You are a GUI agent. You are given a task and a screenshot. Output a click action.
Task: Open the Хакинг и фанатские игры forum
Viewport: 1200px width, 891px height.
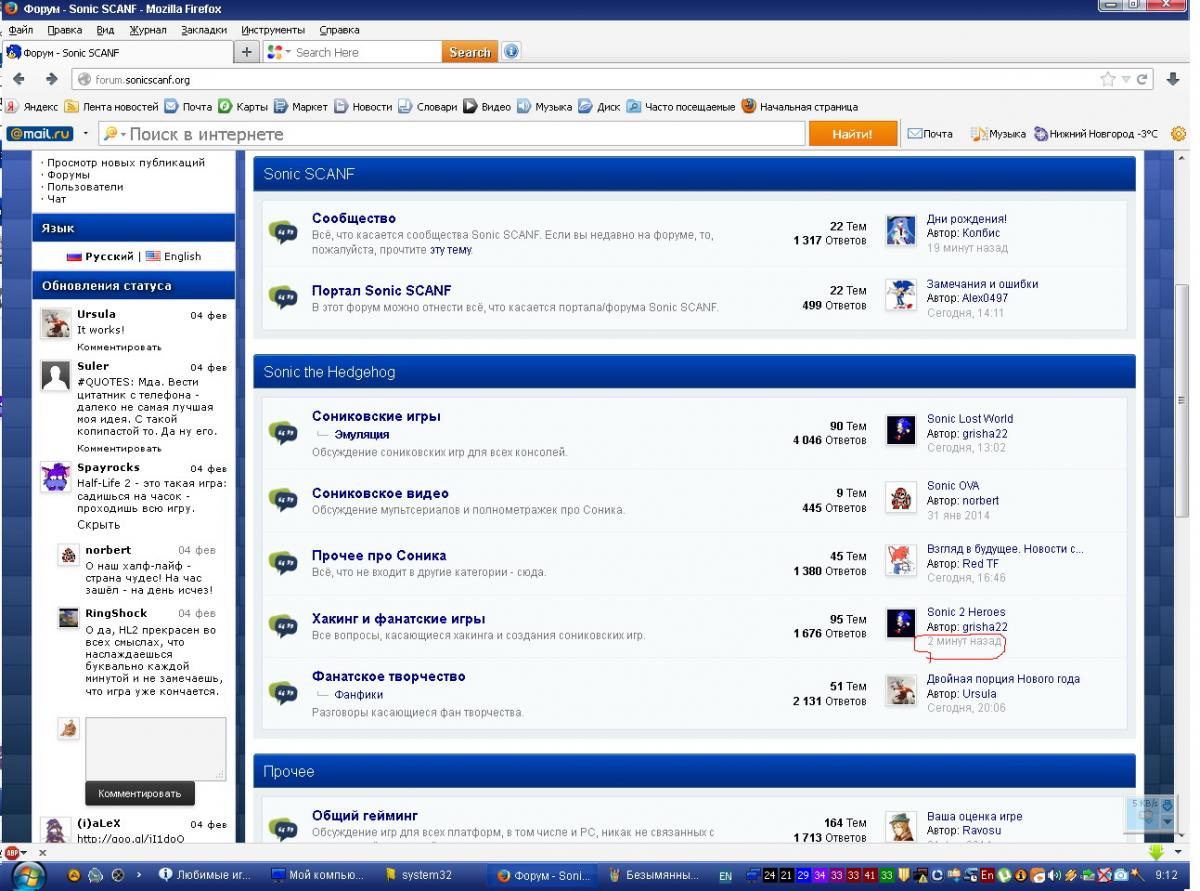click(x=398, y=619)
